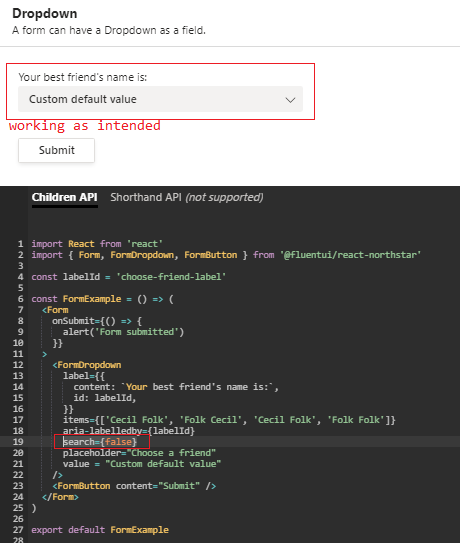Viewport: 460px width, 543px height.
Task: Click the items array on line 17
Action: pos(229,420)
